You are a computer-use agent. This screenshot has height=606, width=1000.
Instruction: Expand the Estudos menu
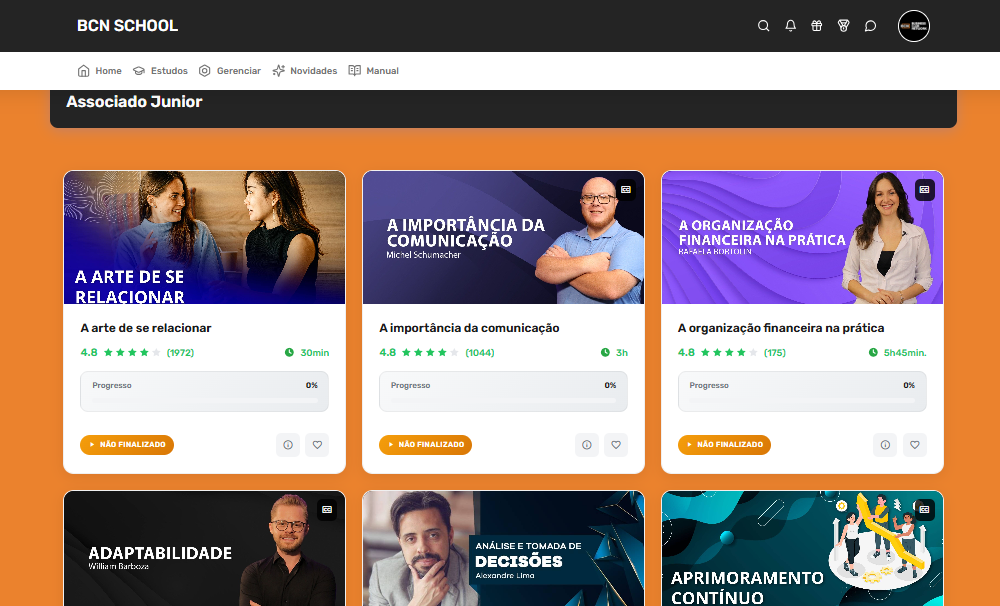160,71
